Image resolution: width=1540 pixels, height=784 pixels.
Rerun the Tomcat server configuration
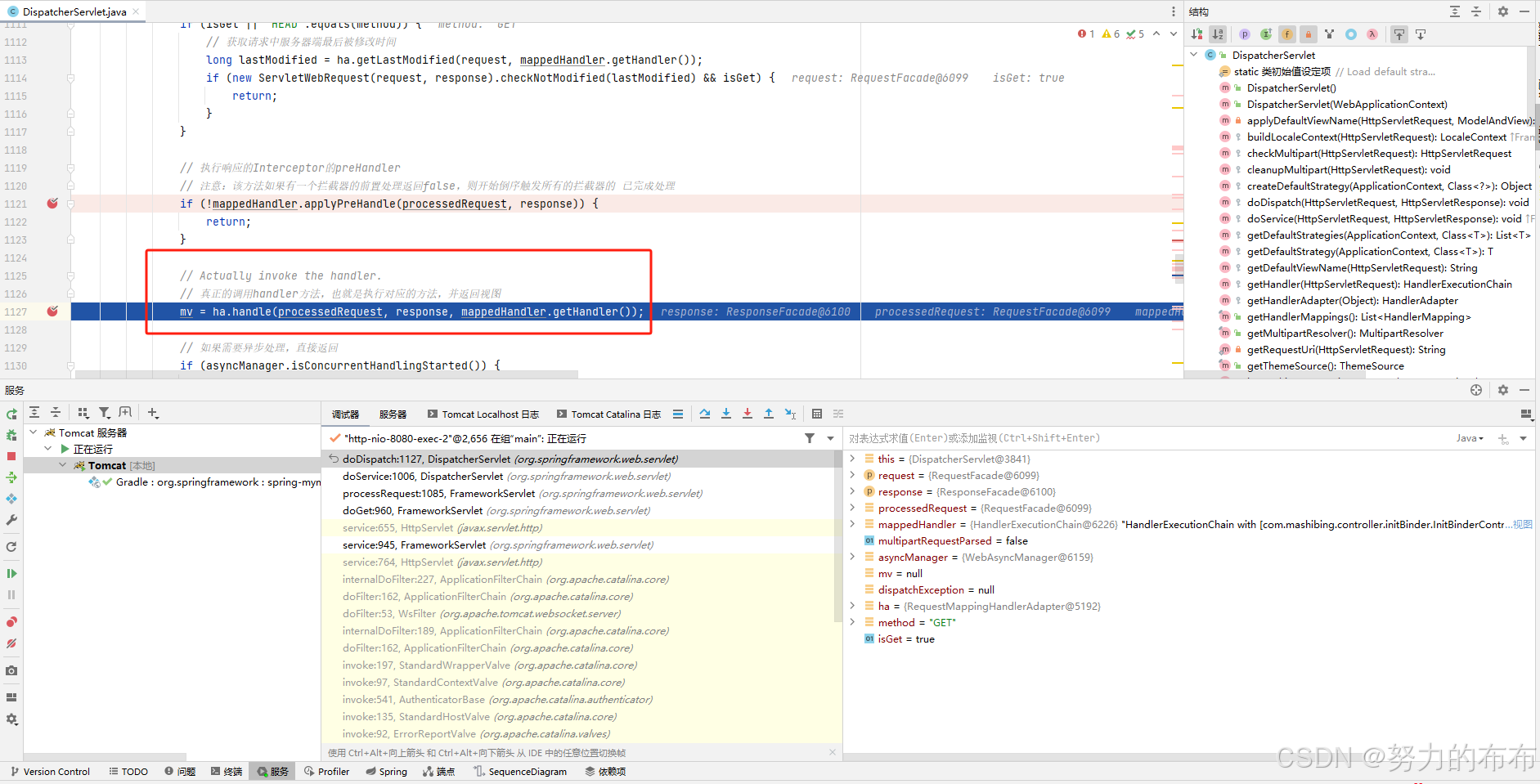[11, 414]
